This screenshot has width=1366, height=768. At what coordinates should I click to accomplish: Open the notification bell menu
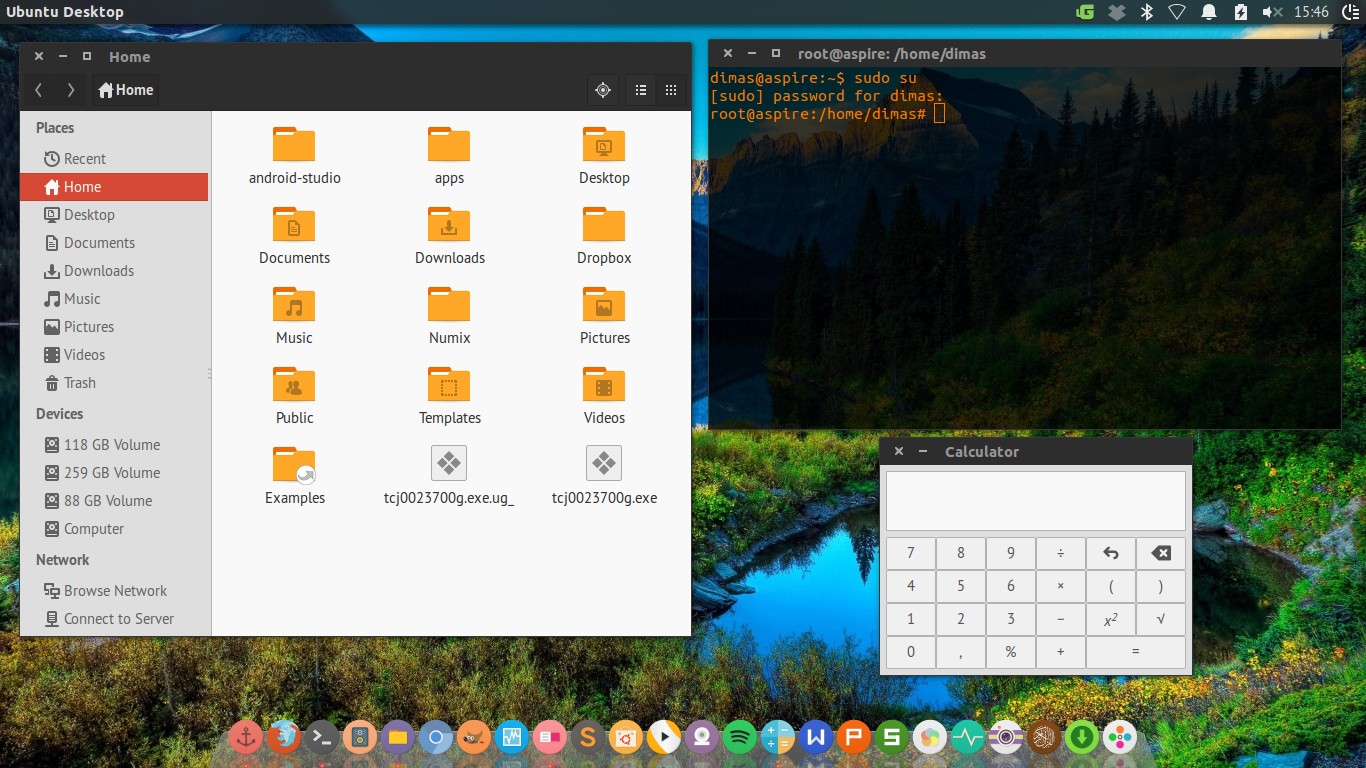[1207, 13]
